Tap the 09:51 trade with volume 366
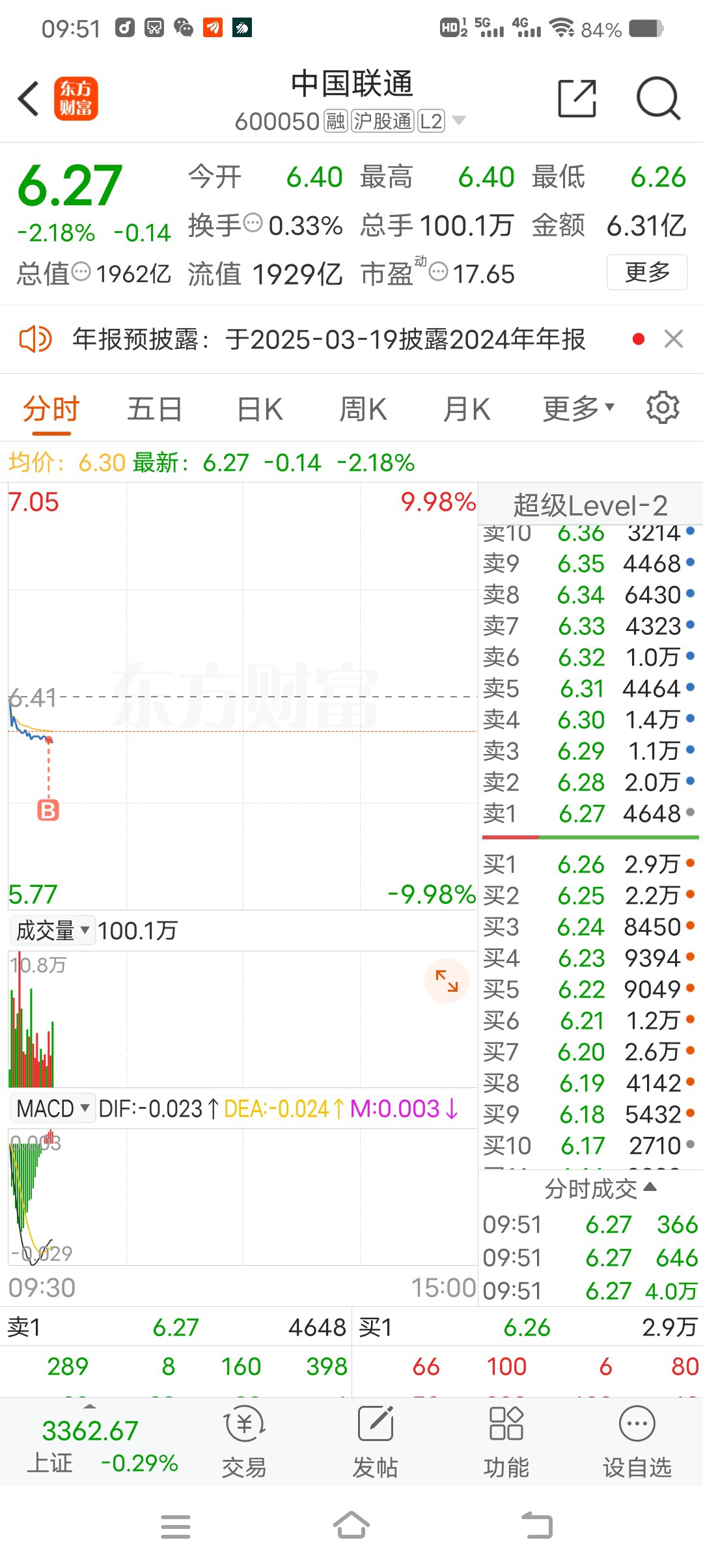This screenshot has width=703, height=1568. coord(590,1225)
